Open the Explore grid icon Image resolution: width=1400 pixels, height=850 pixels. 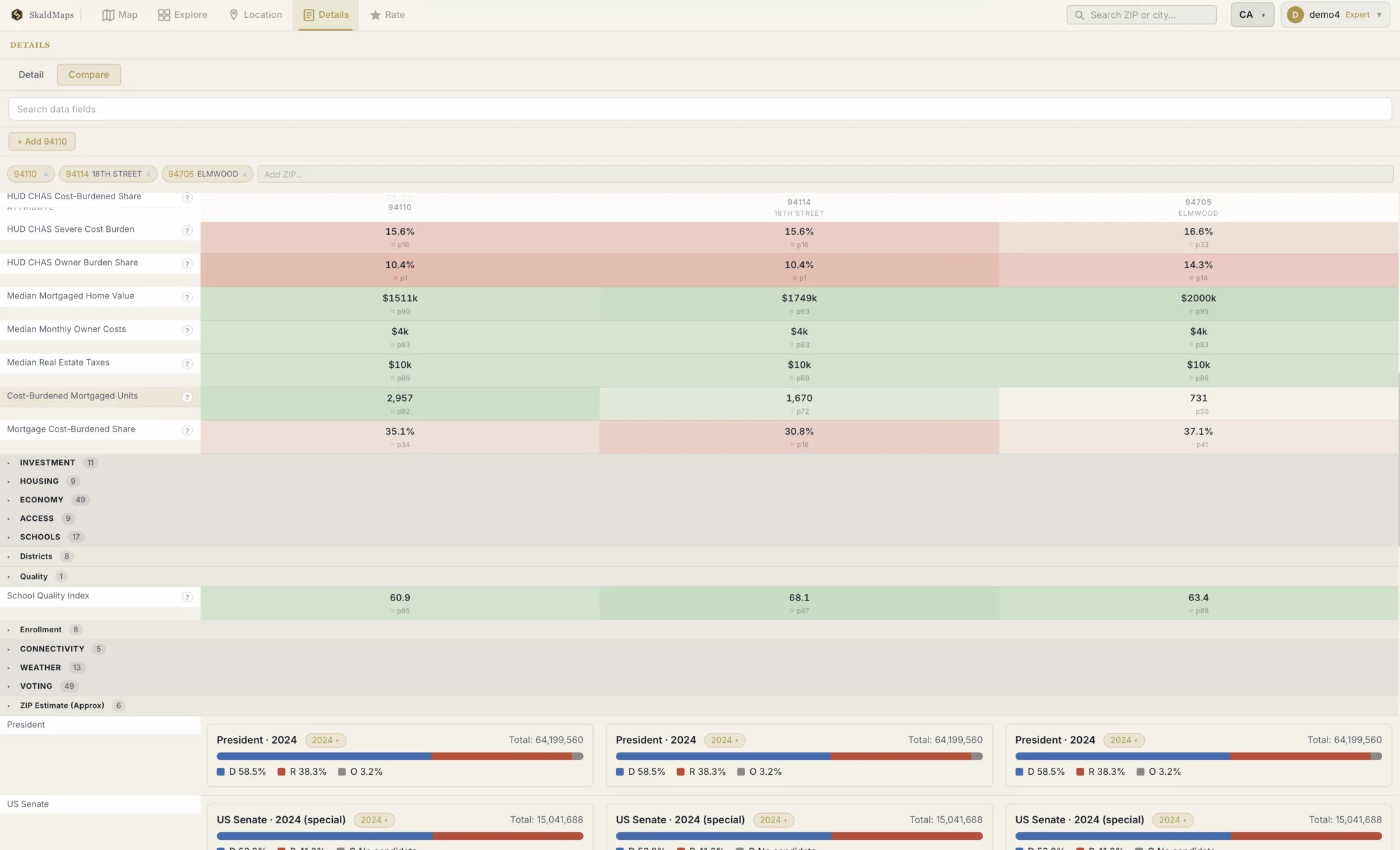[x=164, y=15]
